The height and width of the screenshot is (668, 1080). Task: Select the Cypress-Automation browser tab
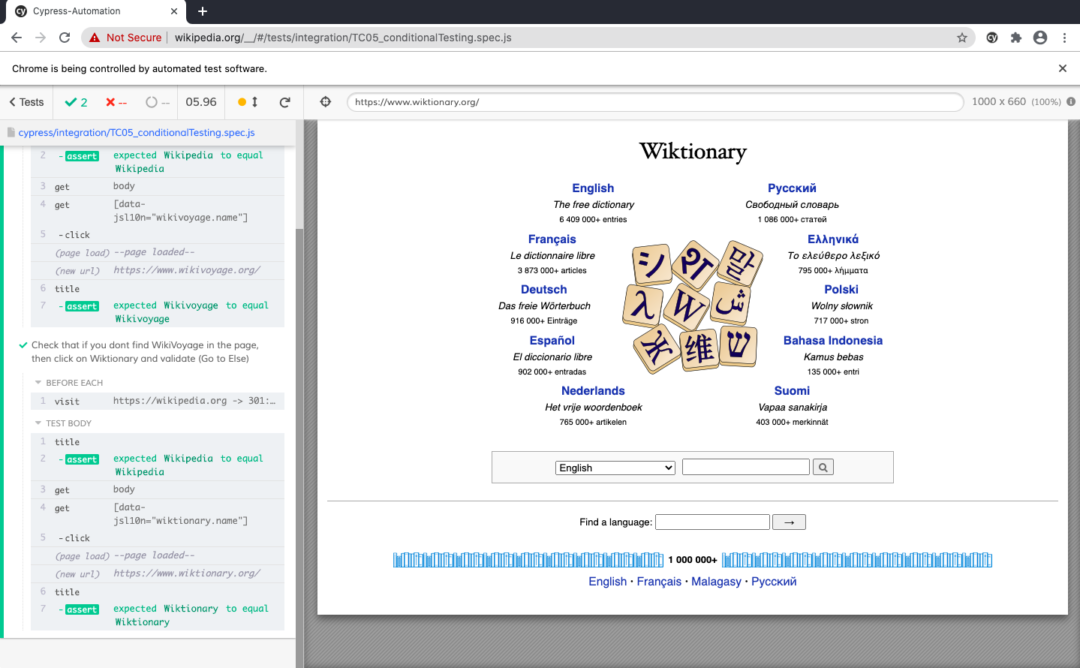[x=95, y=12]
